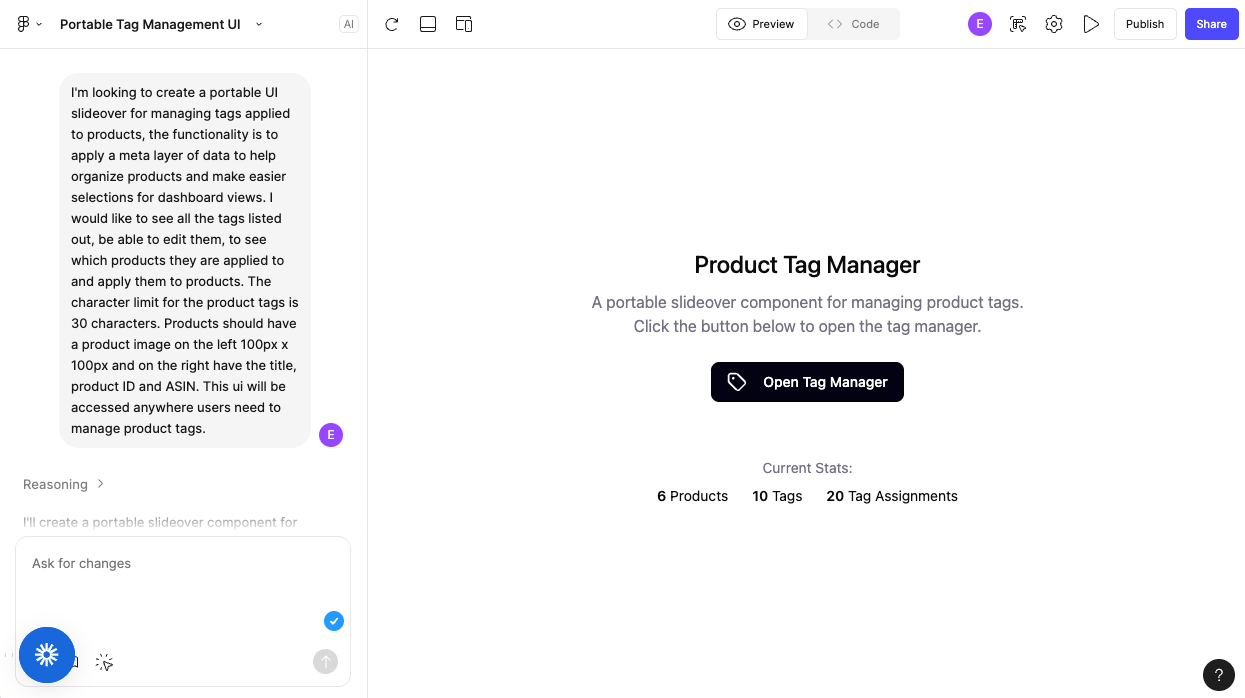
Task: Click the Publish button
Action: pyautogui.click(x=1144, y=24)
